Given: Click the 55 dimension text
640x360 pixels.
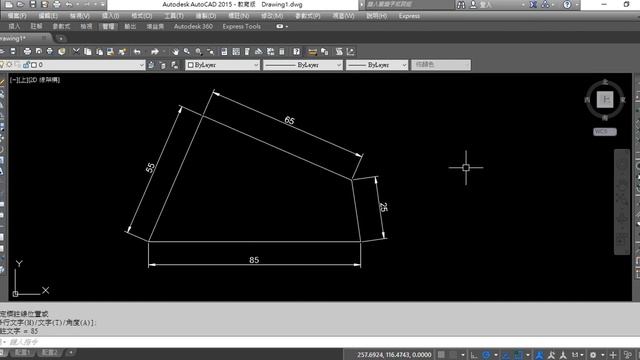Looking at the screenshot, I should pos(151,168).
